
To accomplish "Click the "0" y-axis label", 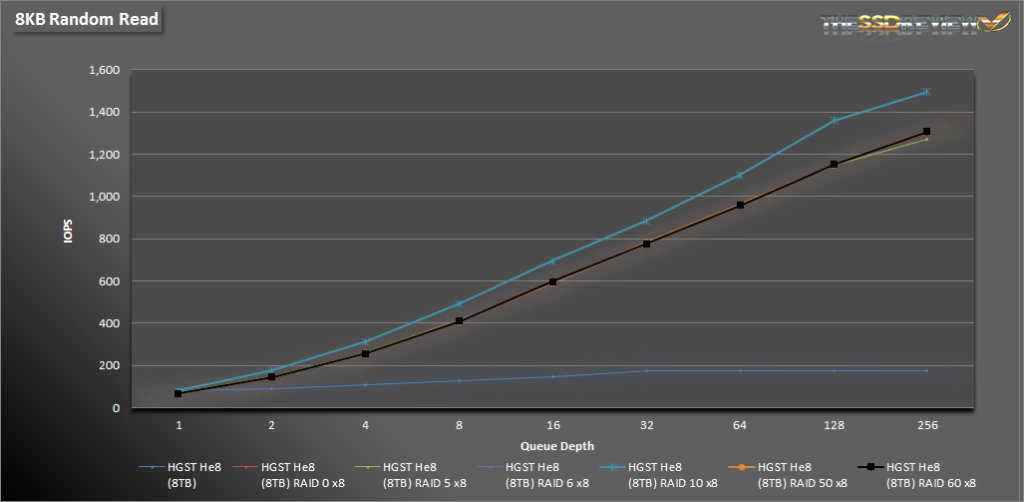I will click(x=117, y=408).
